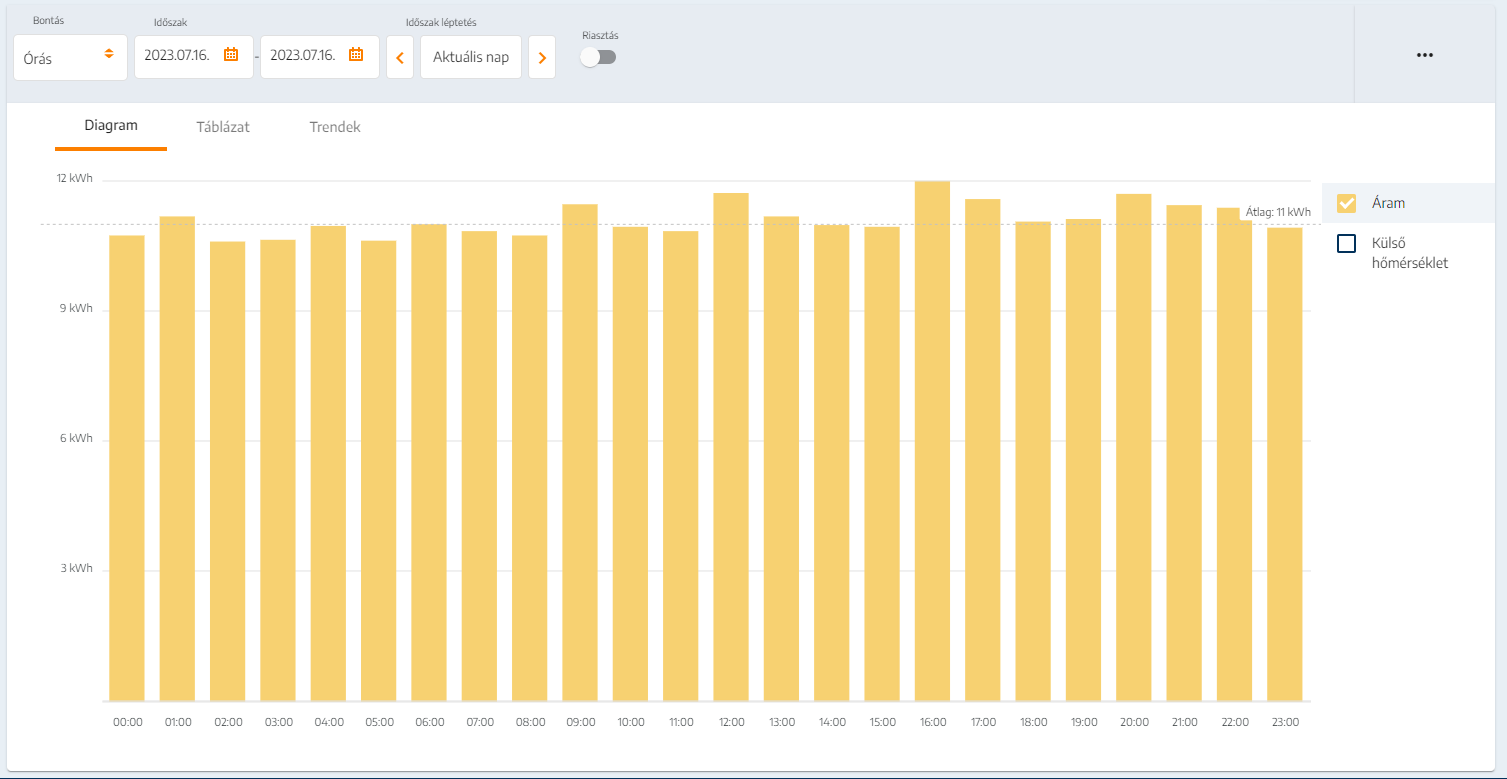
Task: Open the end date calendar picker icon
Action: [356, 55]
